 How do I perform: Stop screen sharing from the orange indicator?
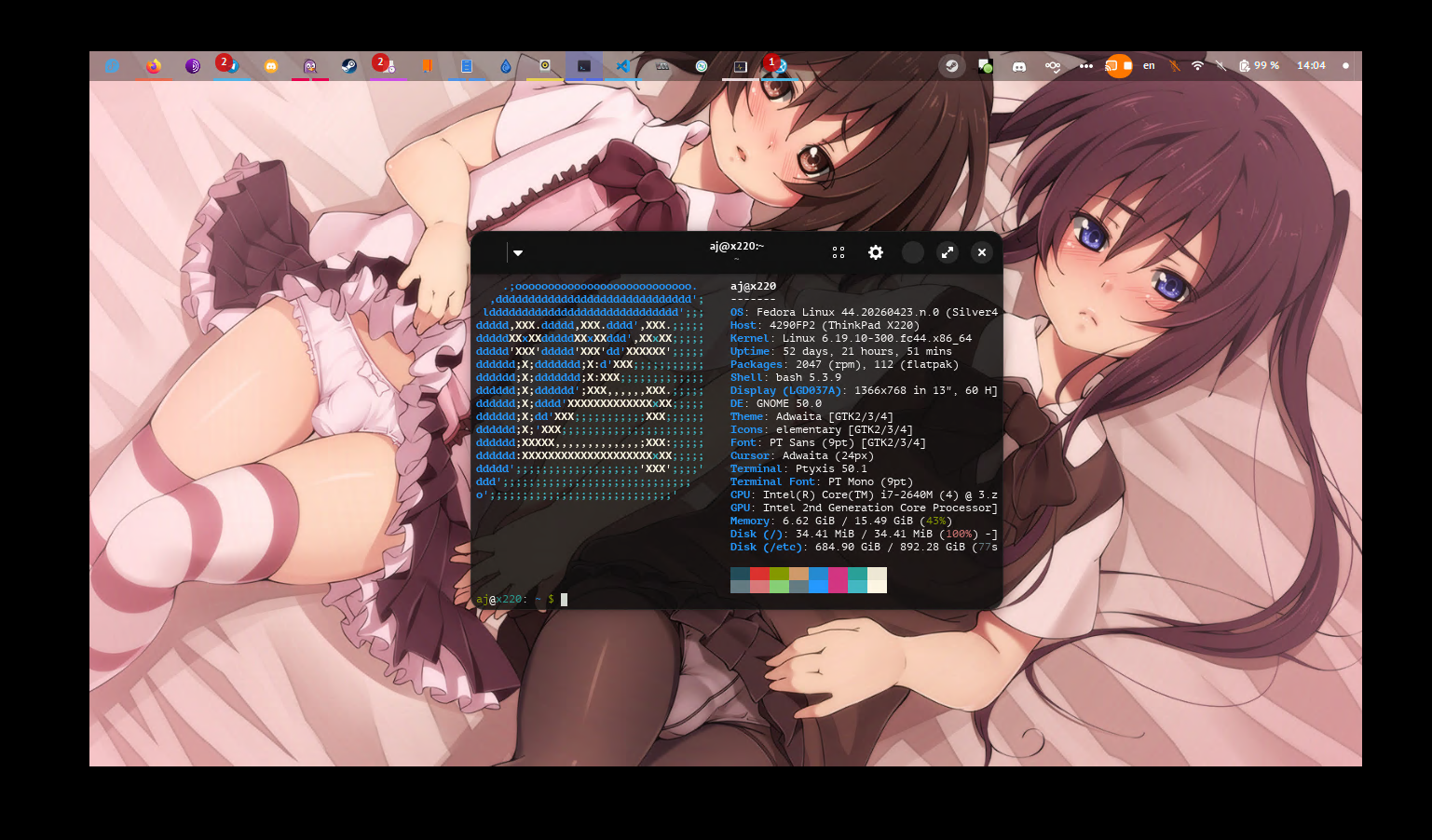coord(1119,66)
